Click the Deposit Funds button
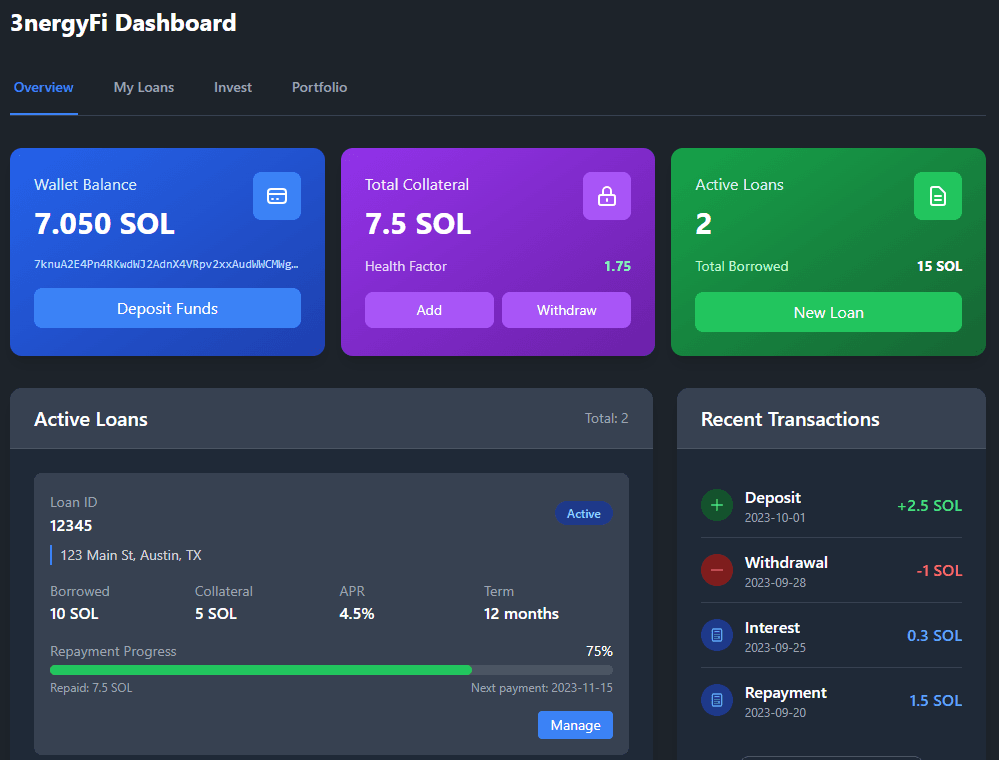The height and width of the screenshot is (760, 999). click(167, 308)
